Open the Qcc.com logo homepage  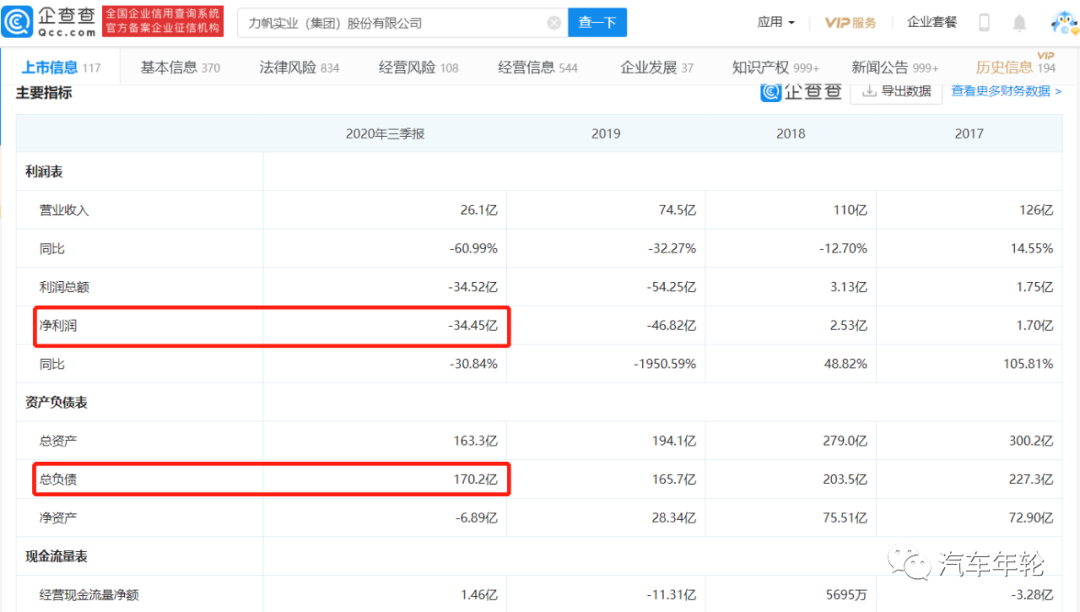coord(50,21)
